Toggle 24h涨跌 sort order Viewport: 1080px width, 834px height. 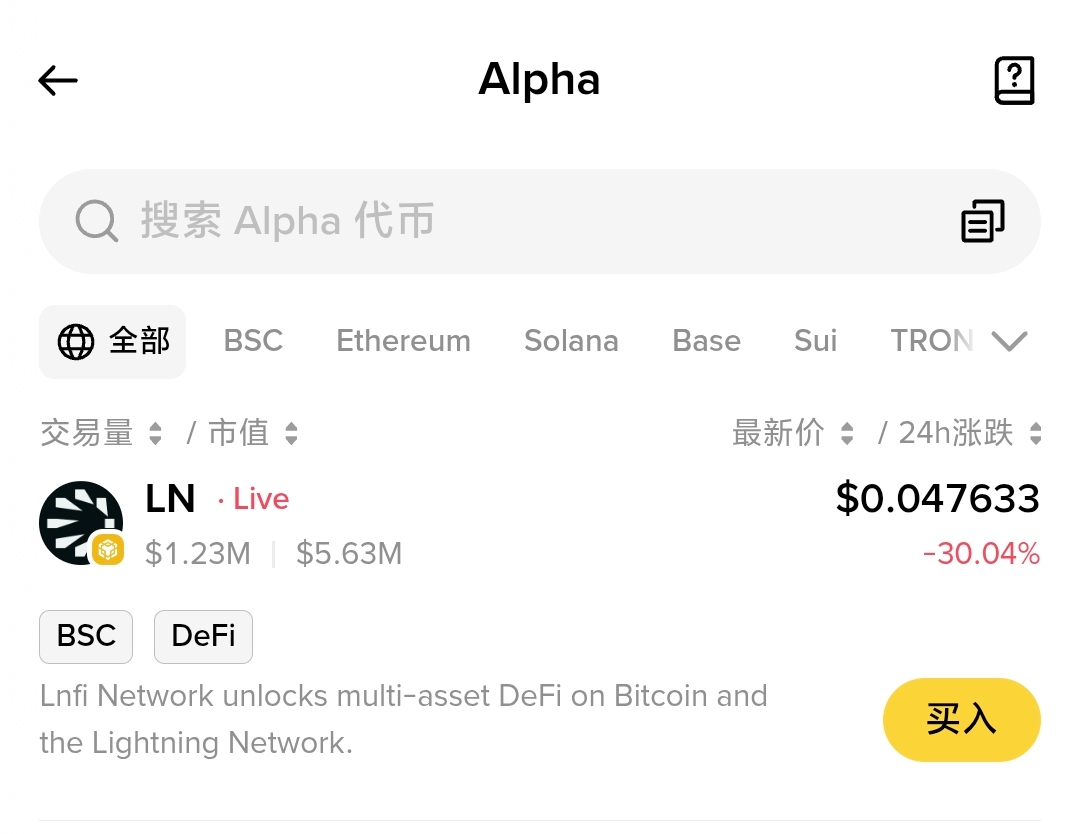click(1035, 433)
